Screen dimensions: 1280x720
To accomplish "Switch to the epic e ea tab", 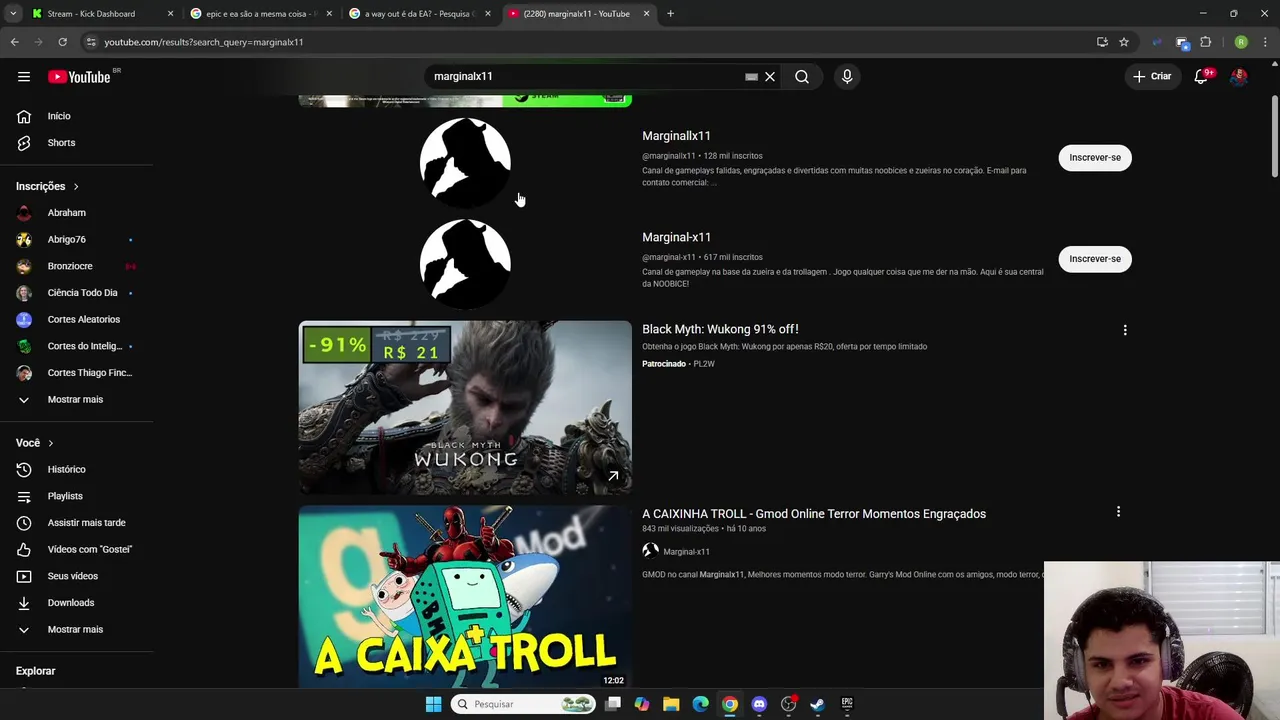I will pos(262,14).
